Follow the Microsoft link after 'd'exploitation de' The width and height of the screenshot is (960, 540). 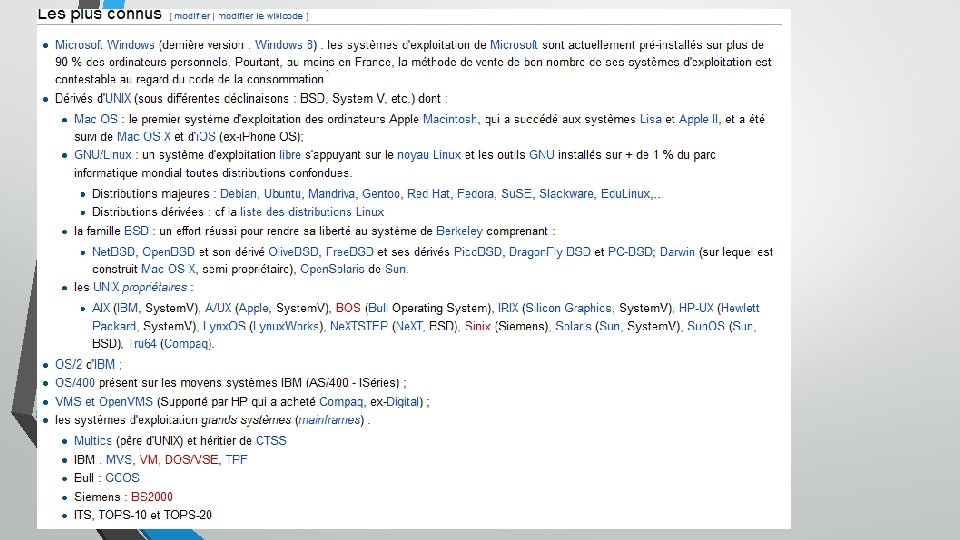coord(514,45)
